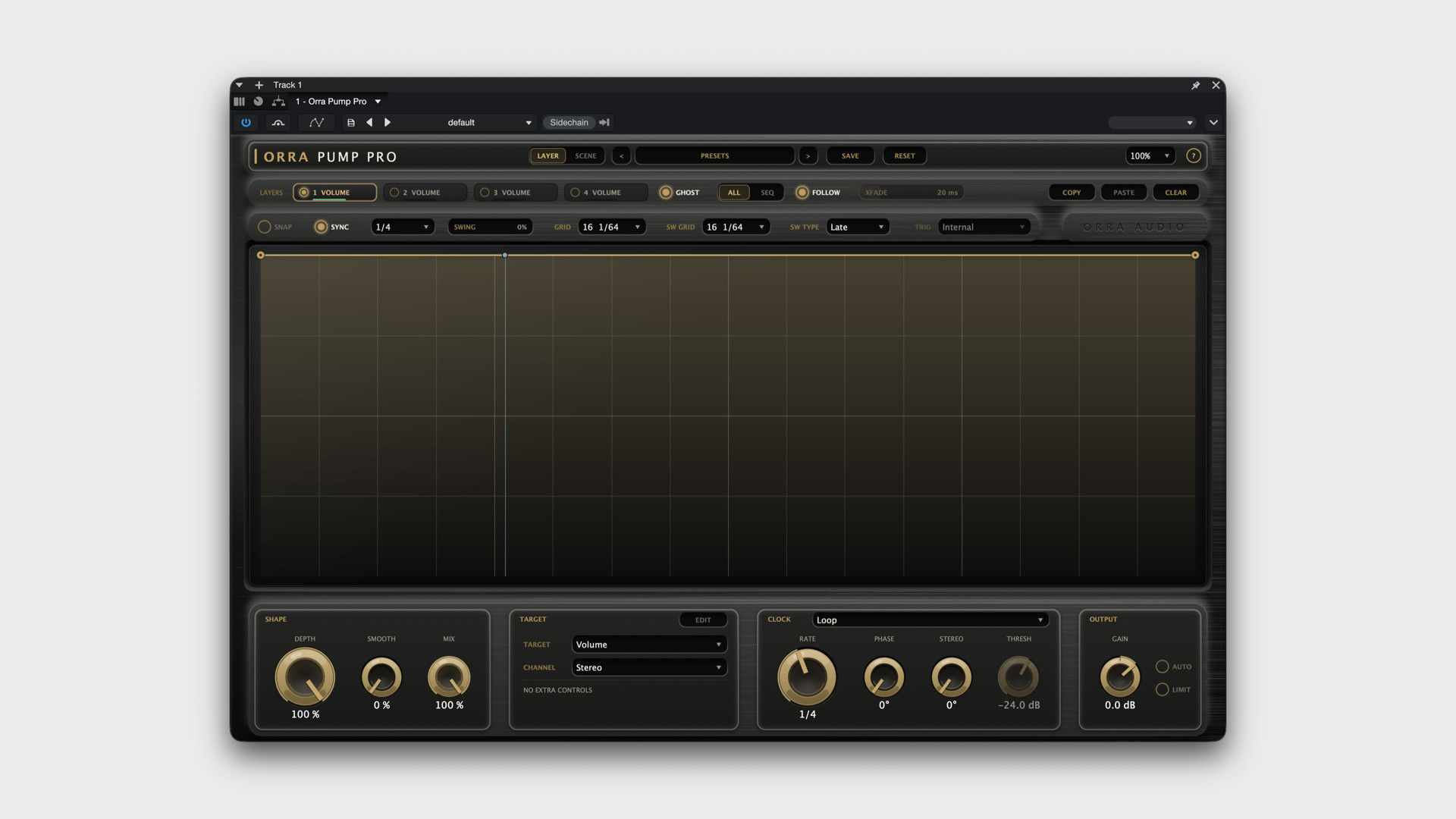The height and width of the screenshot is (819, 1456).
Task: Select layer 3 VOLUME
Action: [x=516, y=193]
